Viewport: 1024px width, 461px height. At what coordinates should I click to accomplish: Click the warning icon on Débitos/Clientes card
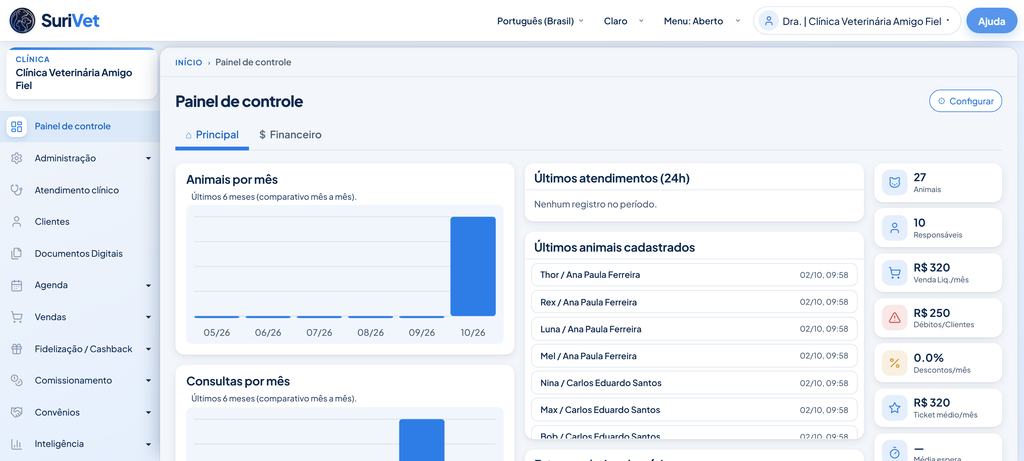point(895,318)
